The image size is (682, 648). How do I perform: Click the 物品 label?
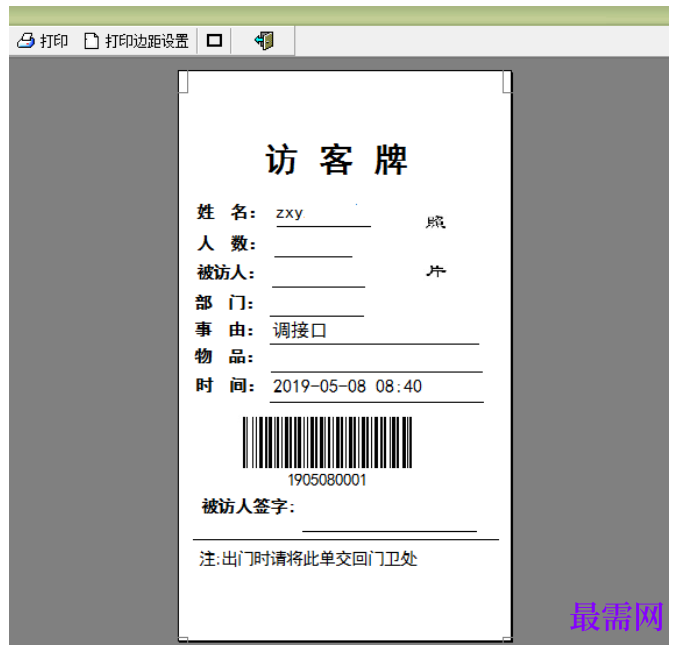click(x=224, y=357)
